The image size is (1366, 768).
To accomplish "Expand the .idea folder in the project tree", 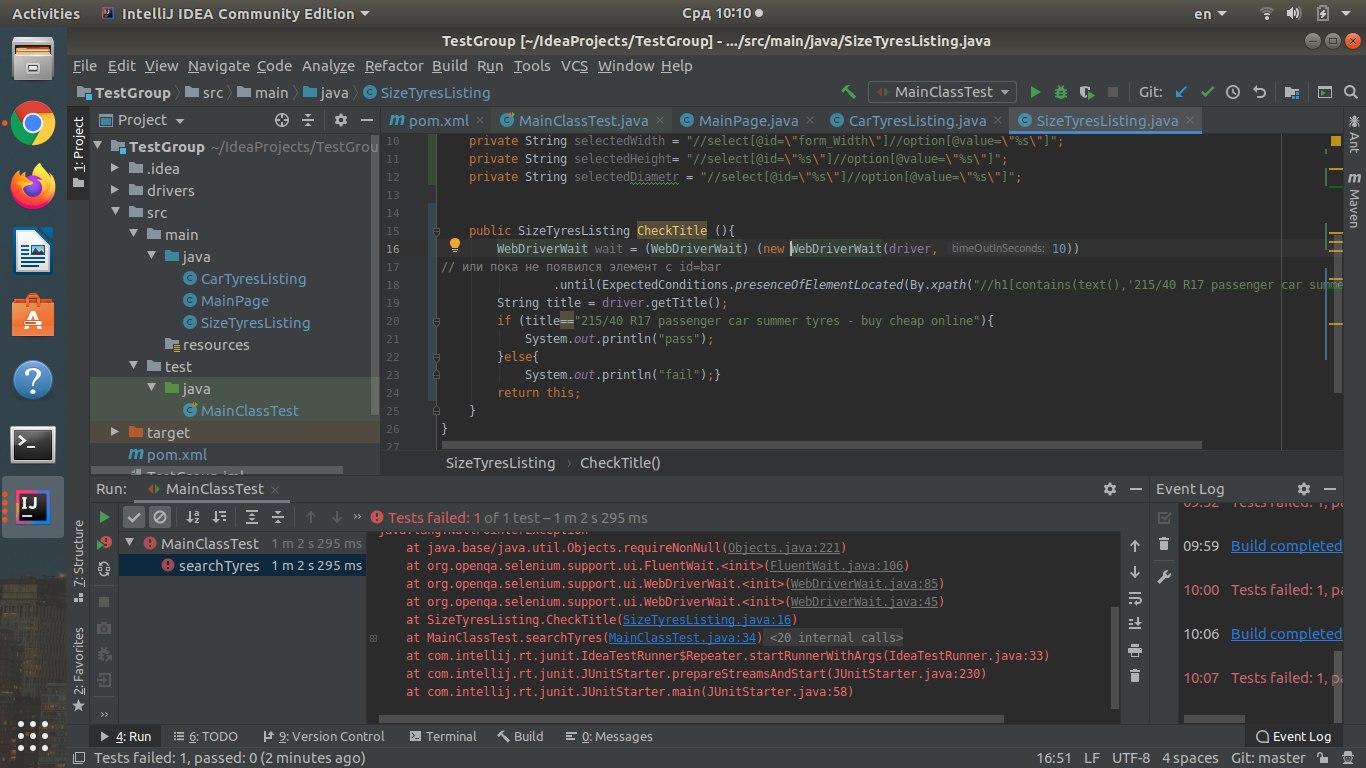I will [x=117, y=168].
